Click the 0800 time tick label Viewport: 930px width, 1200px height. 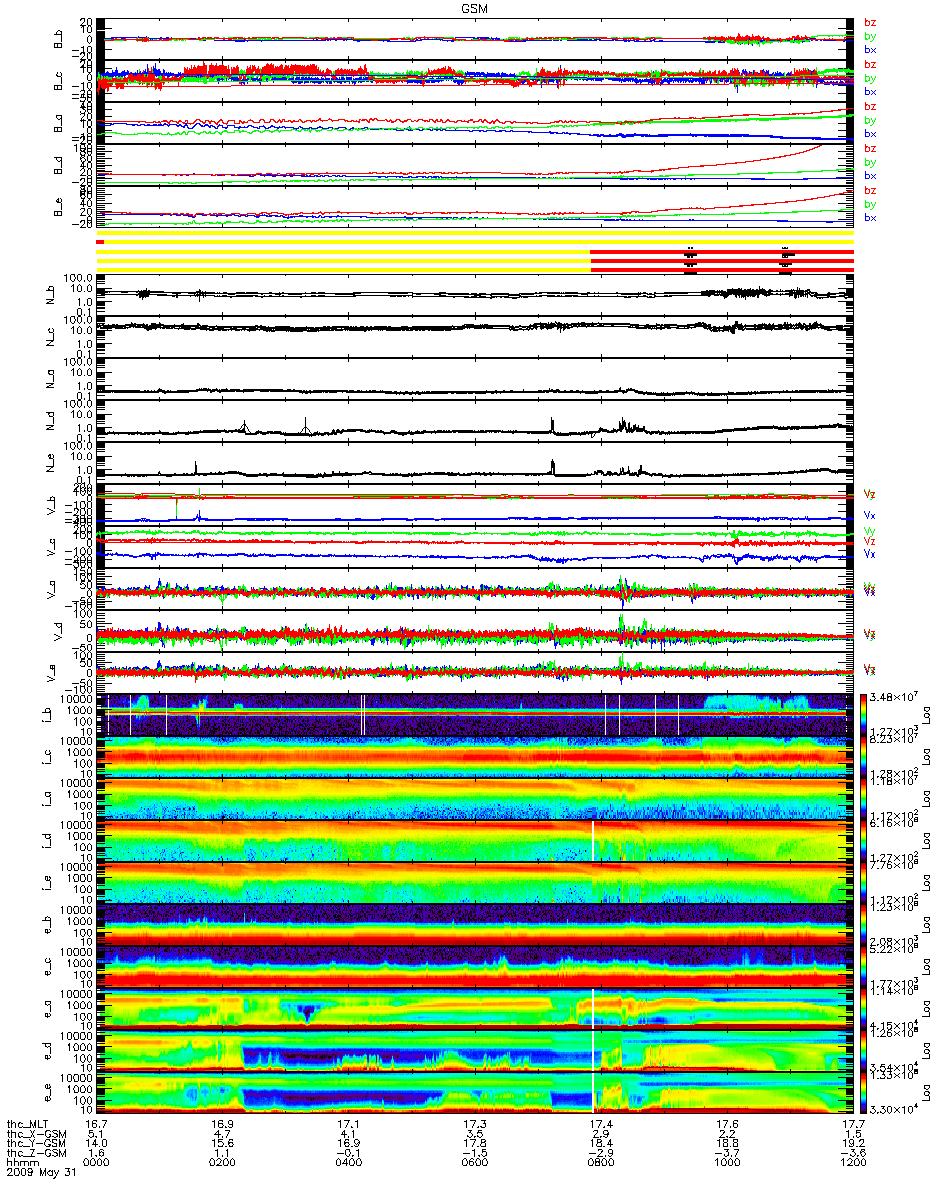(601, 1163)
